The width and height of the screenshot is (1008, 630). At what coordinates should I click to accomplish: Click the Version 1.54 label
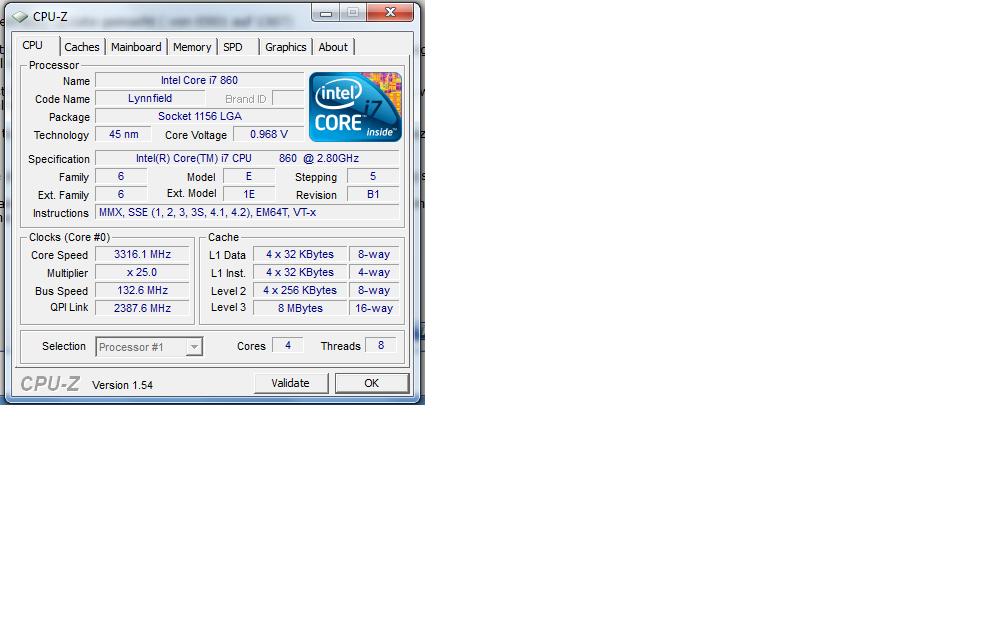click(x=122, y=385)
